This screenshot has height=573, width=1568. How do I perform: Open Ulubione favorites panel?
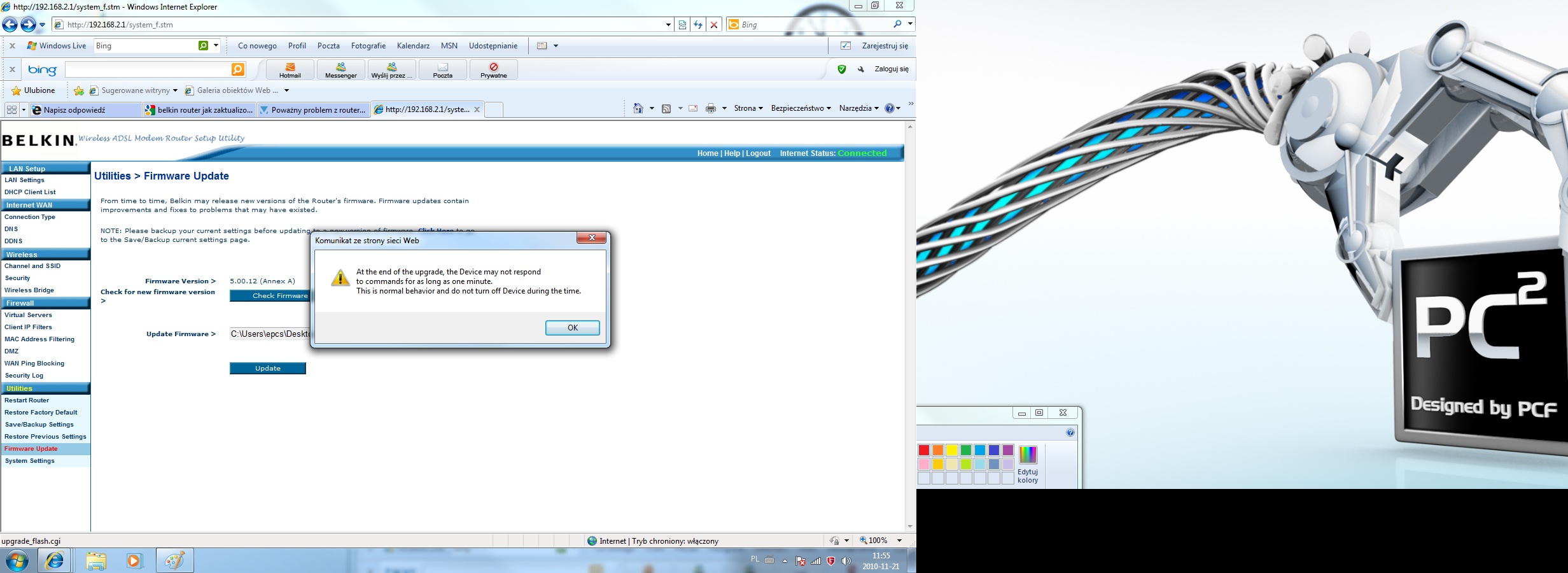(x=33, y=91)
